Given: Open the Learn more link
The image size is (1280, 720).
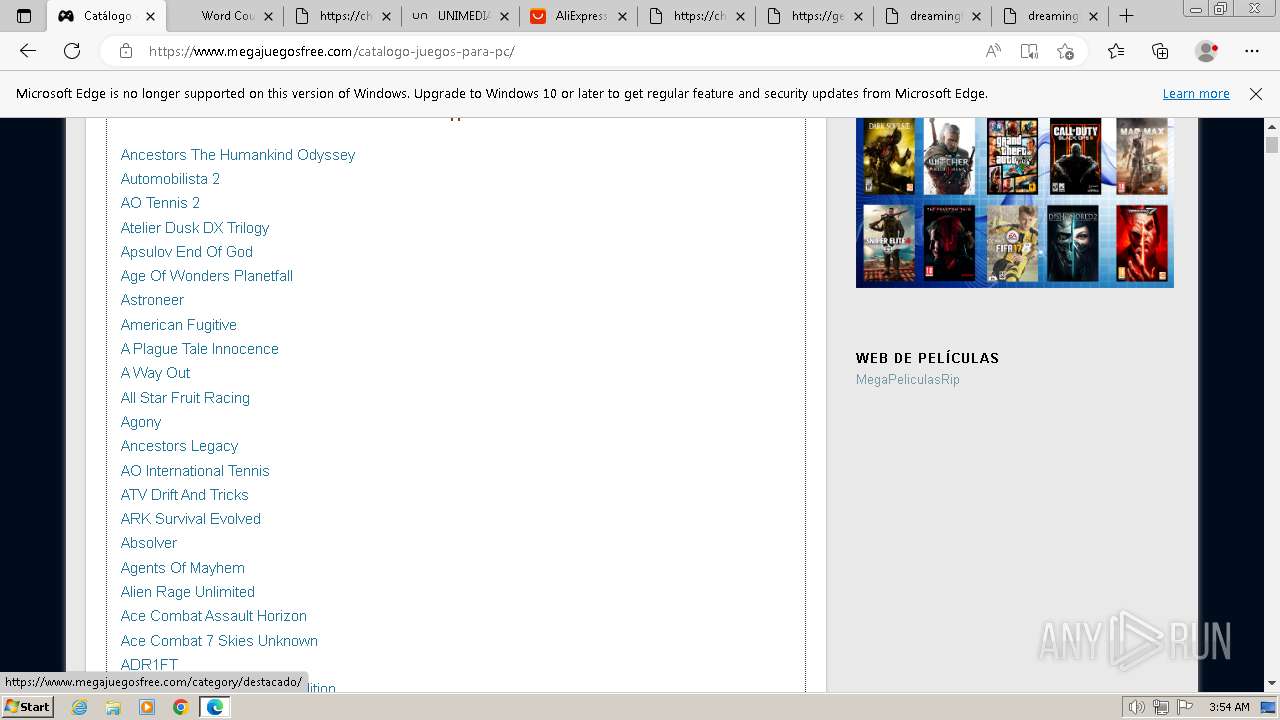Looking at the screenshot, I should 1196,94.
